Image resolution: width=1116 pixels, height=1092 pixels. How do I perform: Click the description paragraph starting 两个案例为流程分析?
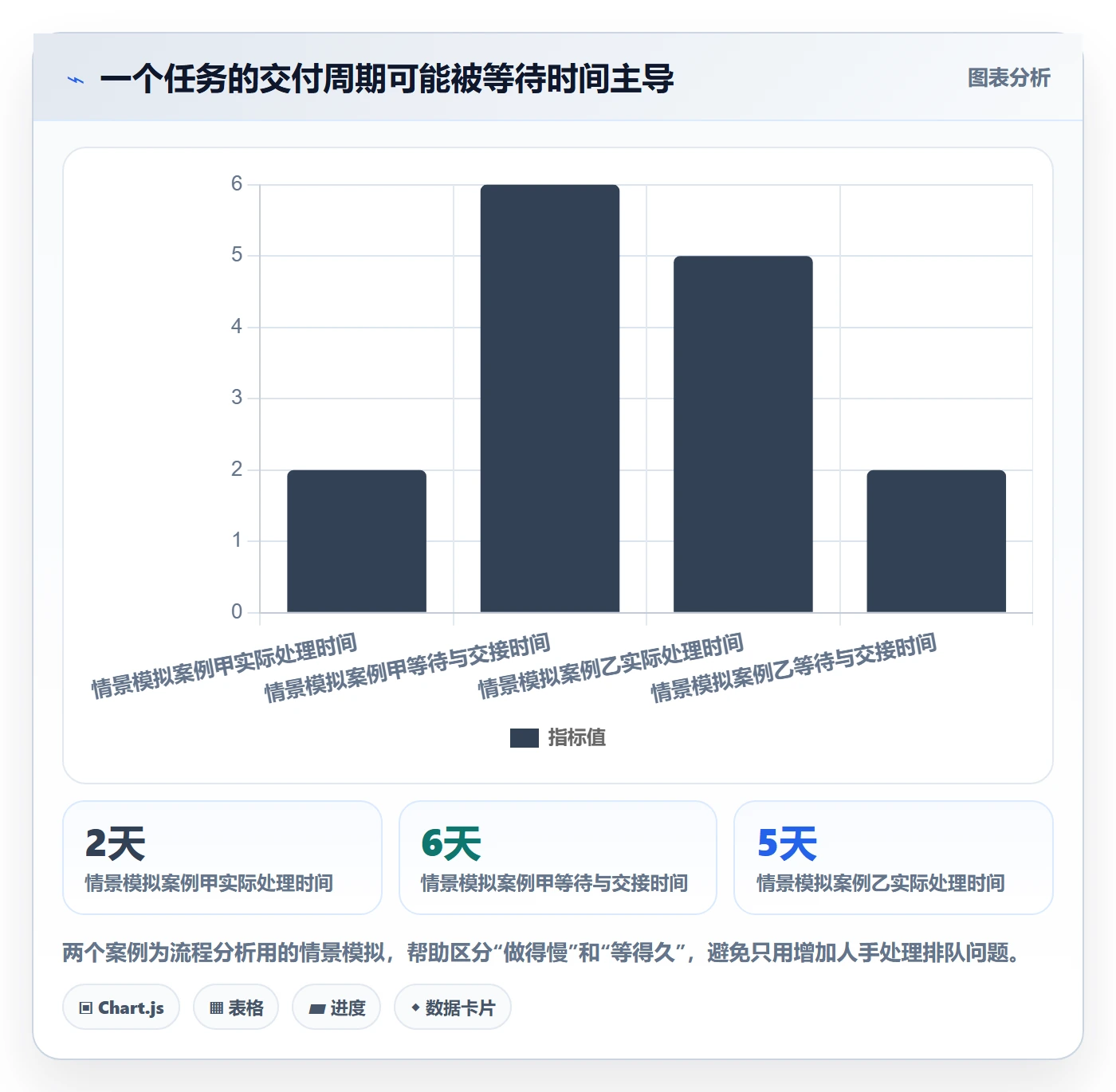pyautogui.click(x=542, y=953)
